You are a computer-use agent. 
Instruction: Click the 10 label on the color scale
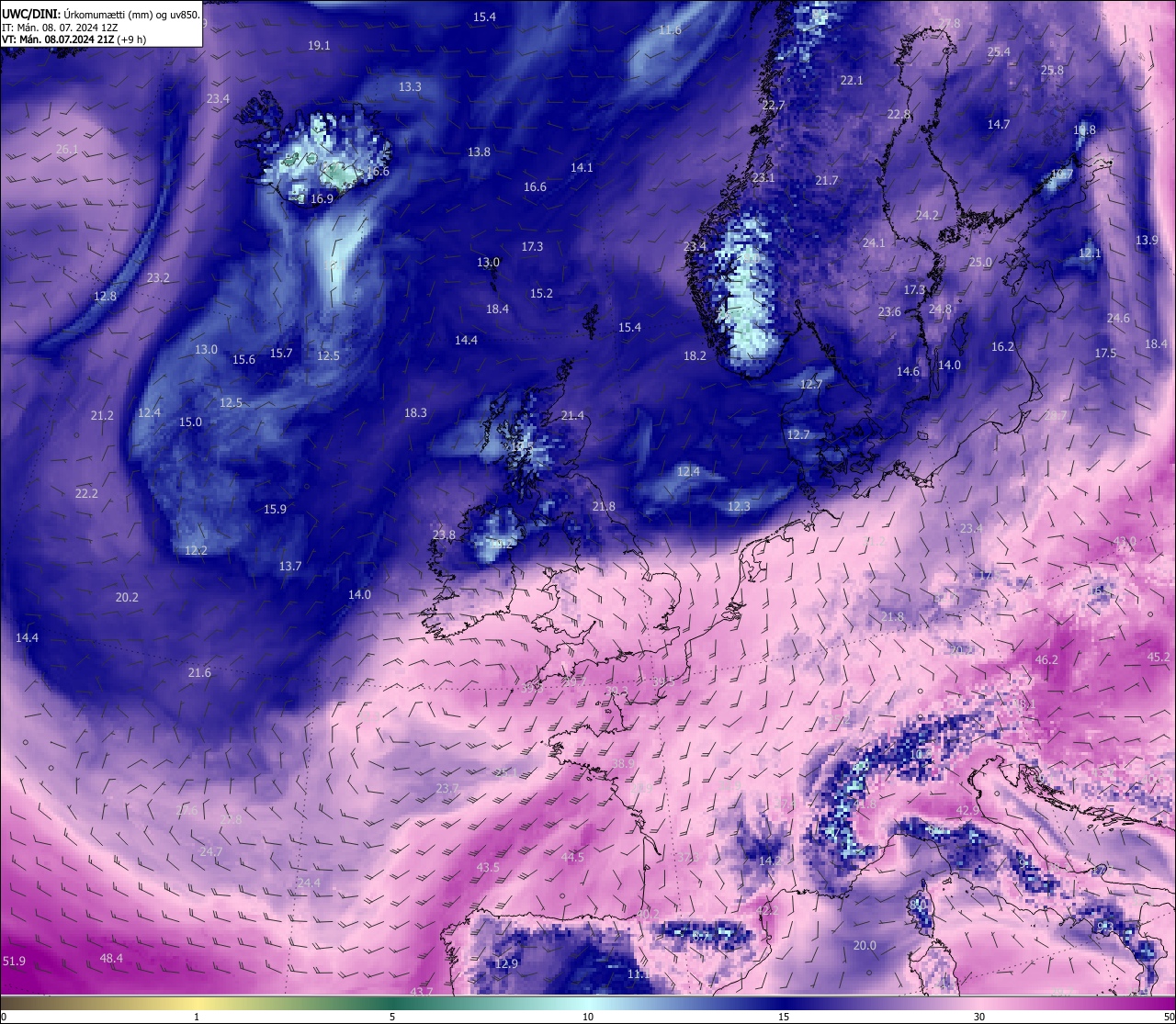coord(588,1017)
